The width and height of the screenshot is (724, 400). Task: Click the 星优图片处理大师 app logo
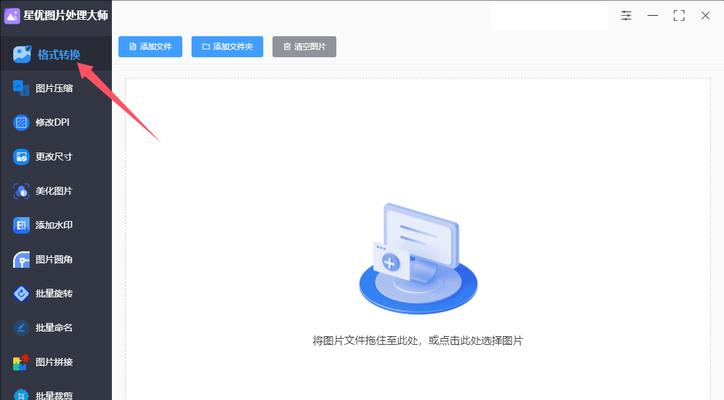[x=12, y=16]
